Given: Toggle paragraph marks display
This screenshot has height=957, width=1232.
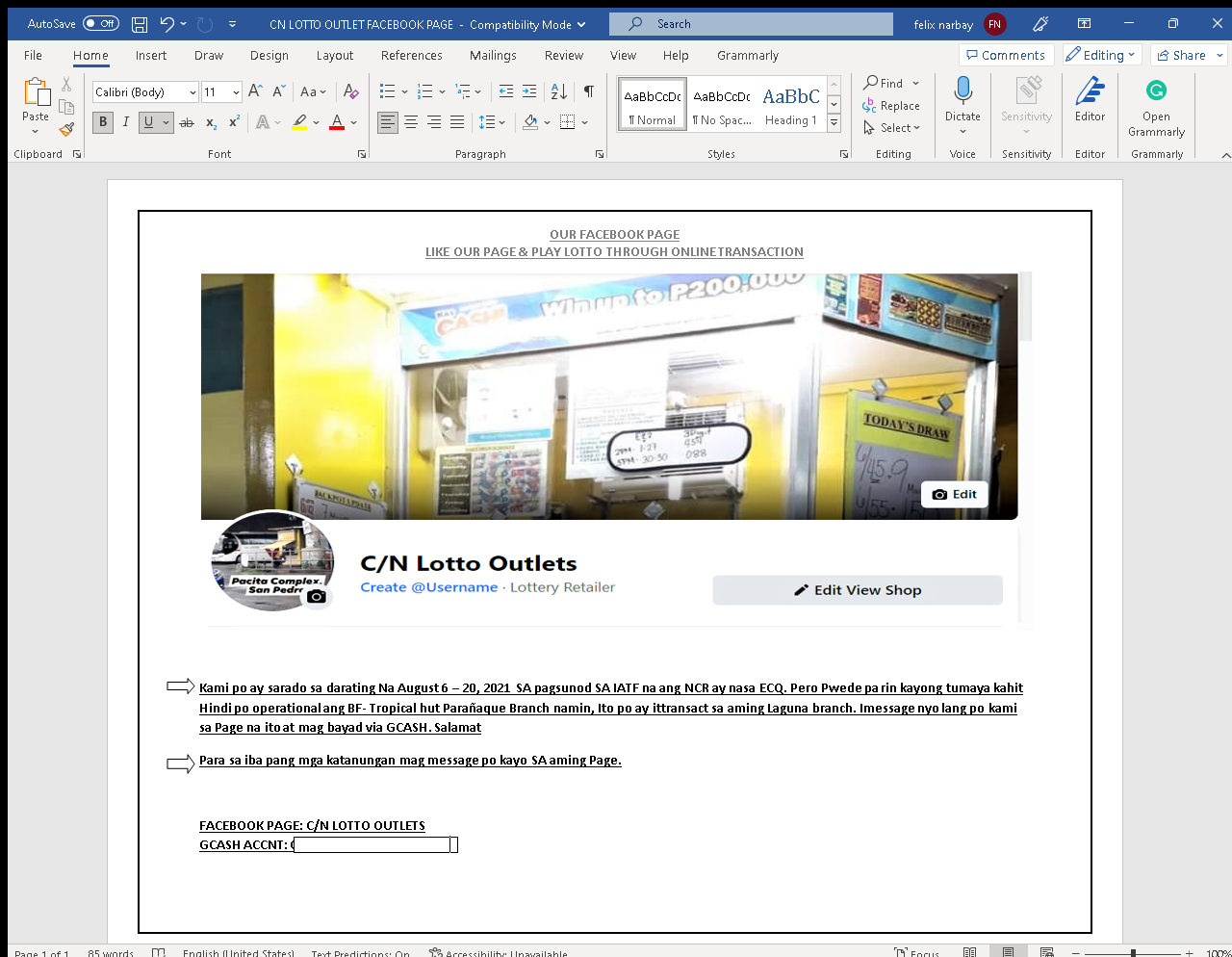Looking at the screenshot, I should pos(588,91).
